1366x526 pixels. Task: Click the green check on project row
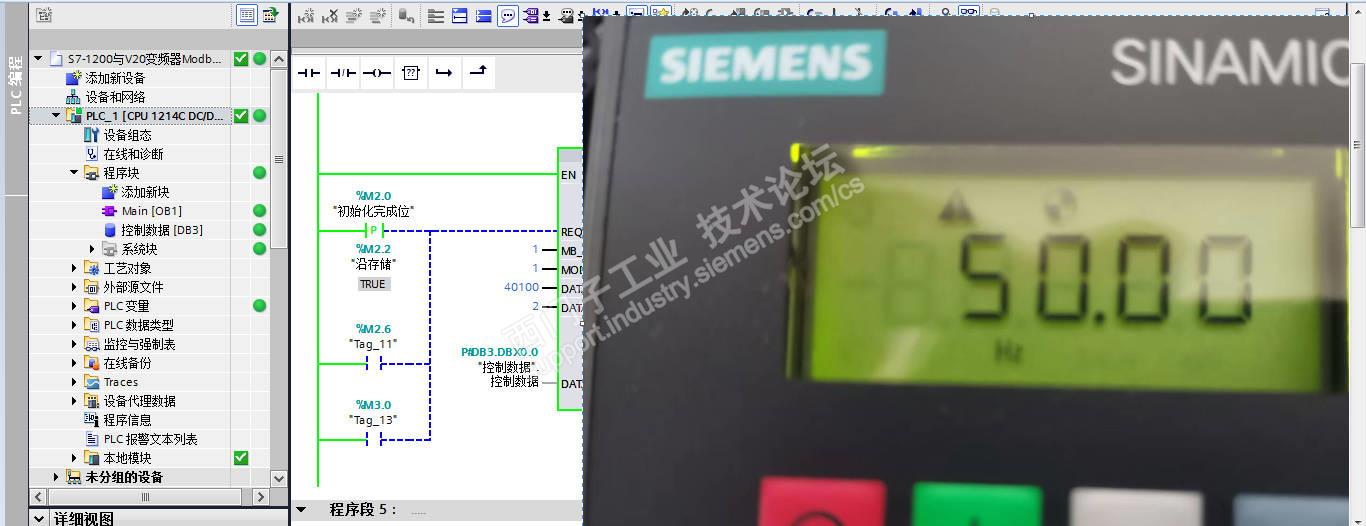click(240, 59)
